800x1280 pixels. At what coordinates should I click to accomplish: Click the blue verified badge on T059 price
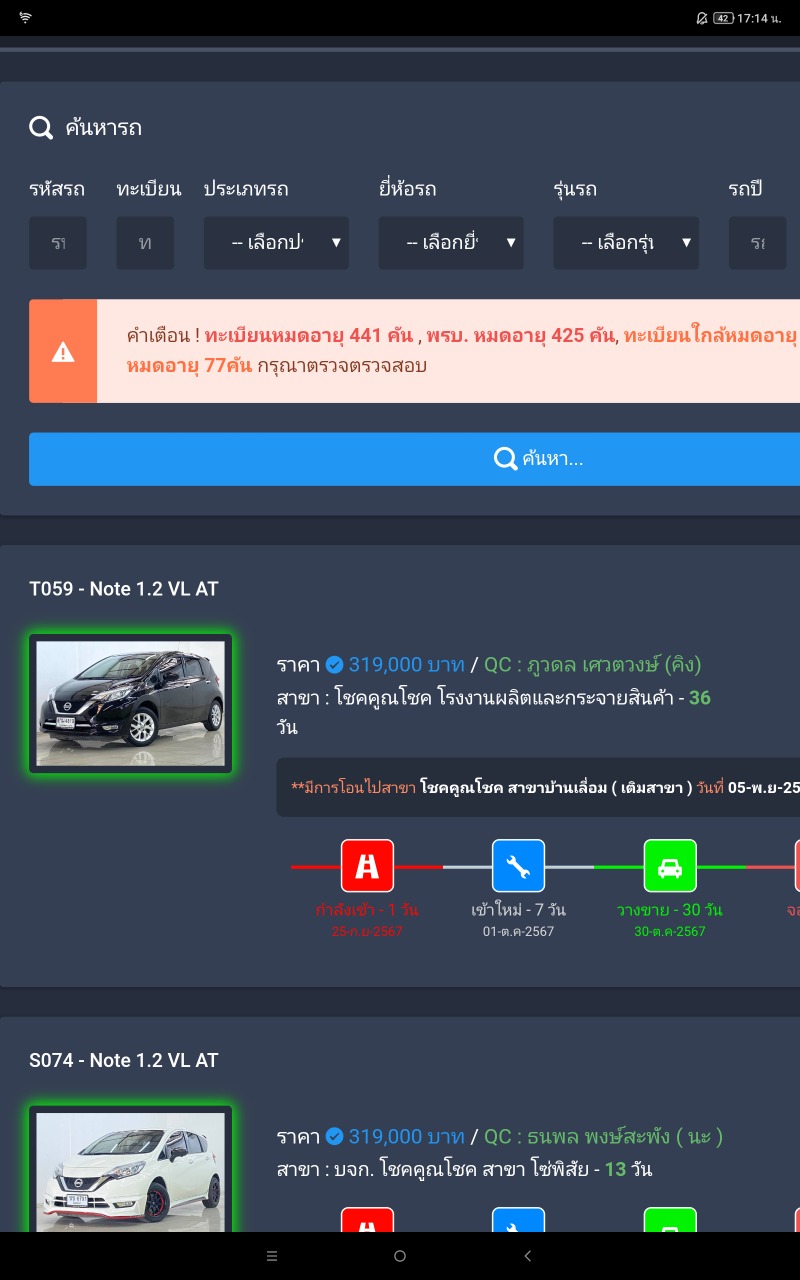tap(335, 665)
